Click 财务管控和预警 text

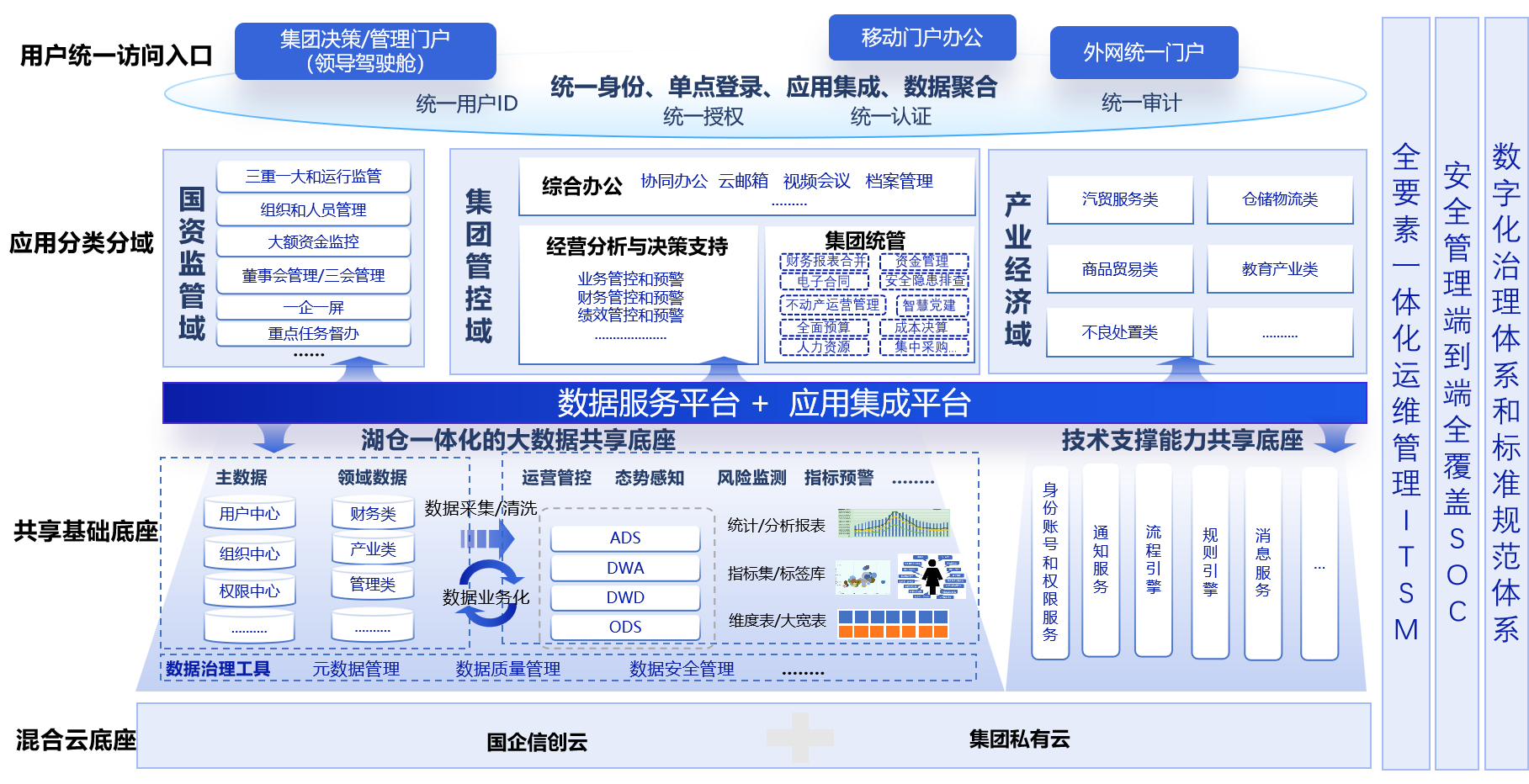tap(630, 297)
